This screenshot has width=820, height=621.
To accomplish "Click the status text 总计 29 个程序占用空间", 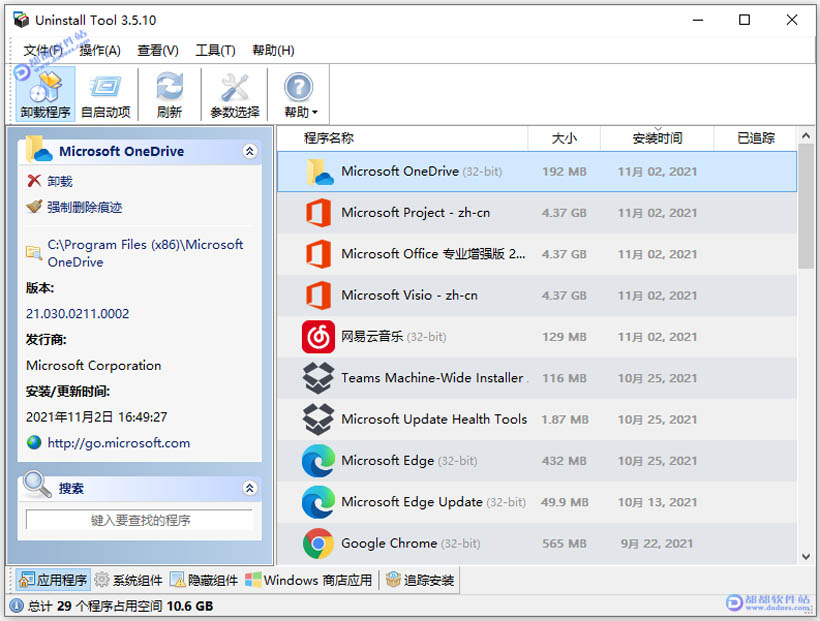I will pyautogui.click(x=95, y=606).
